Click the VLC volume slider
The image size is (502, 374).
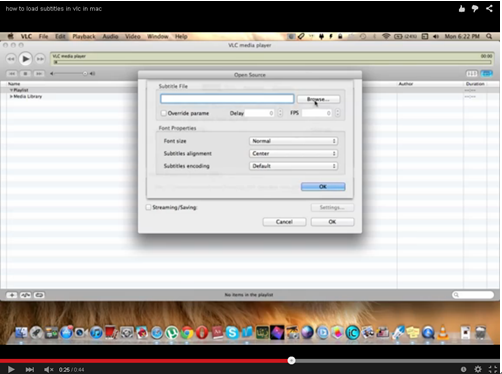[x=71, y=73]
